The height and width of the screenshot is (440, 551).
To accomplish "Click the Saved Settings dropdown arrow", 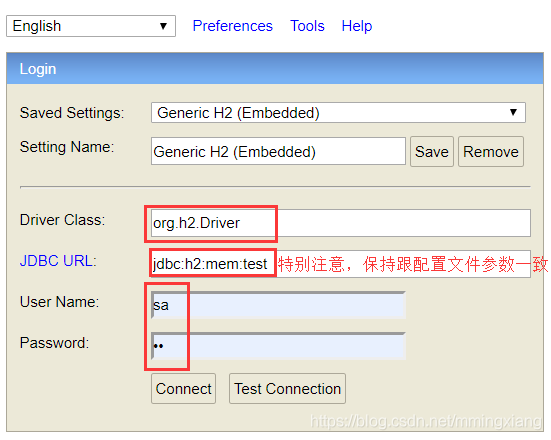I will click(x=513, y=112).
